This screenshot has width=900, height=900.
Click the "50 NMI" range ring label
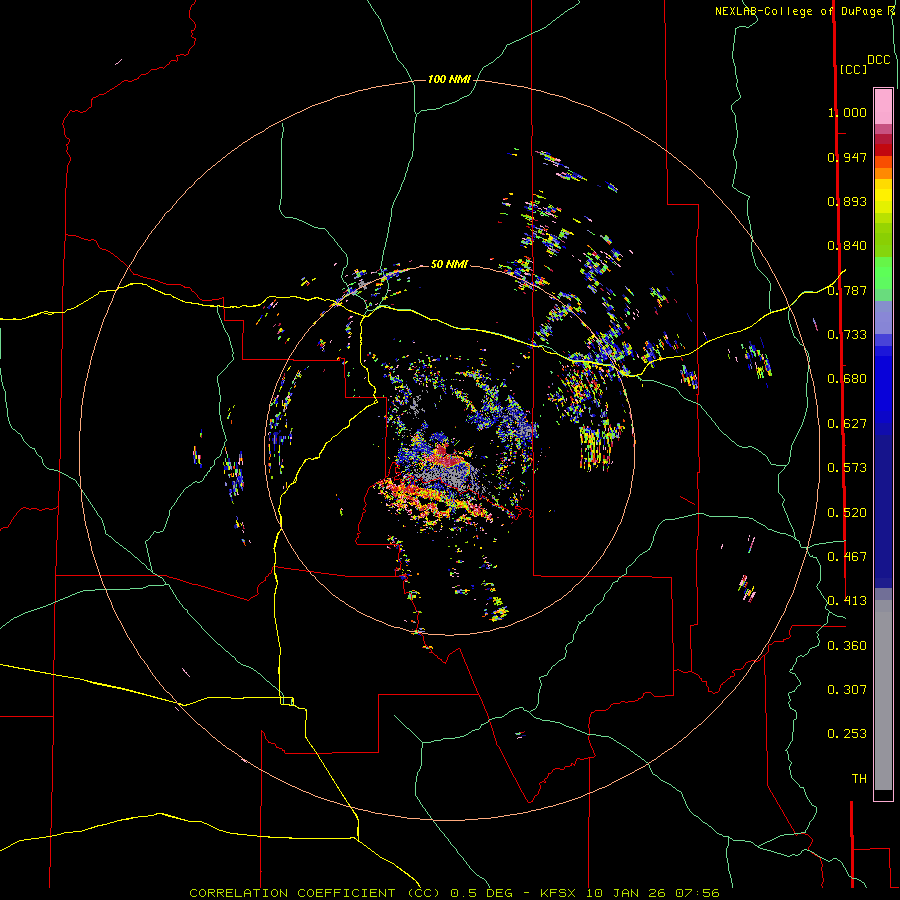pyautogui.click(x=449, y=264)
